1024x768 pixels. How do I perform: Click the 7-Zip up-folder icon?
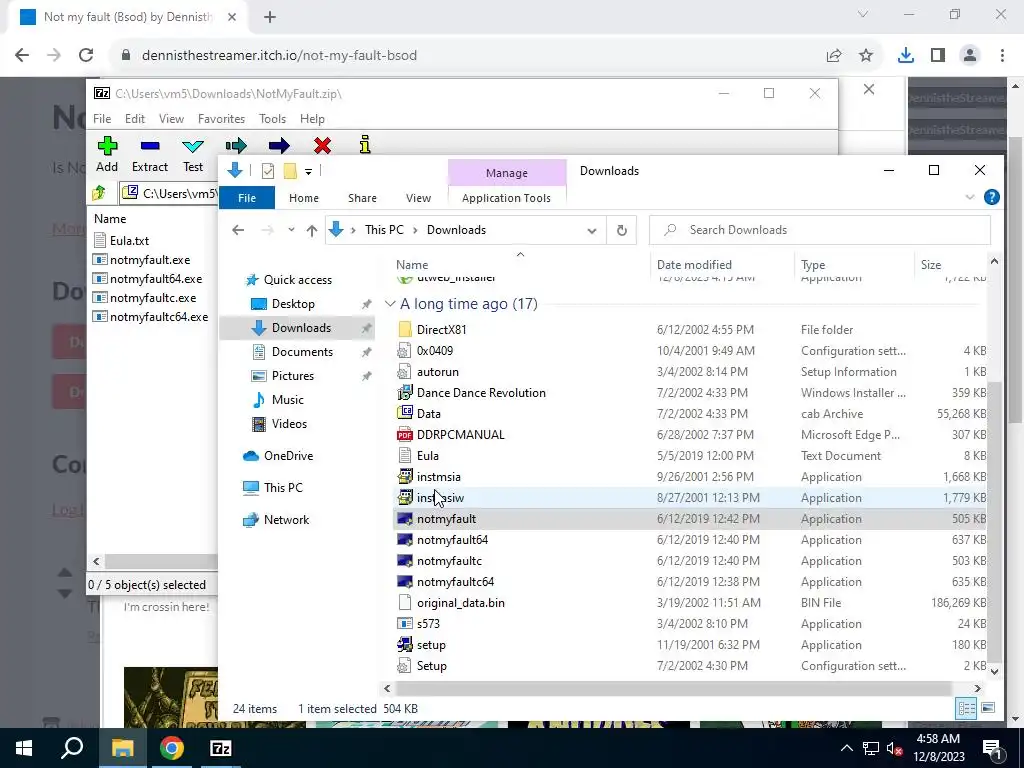[99, 193]
